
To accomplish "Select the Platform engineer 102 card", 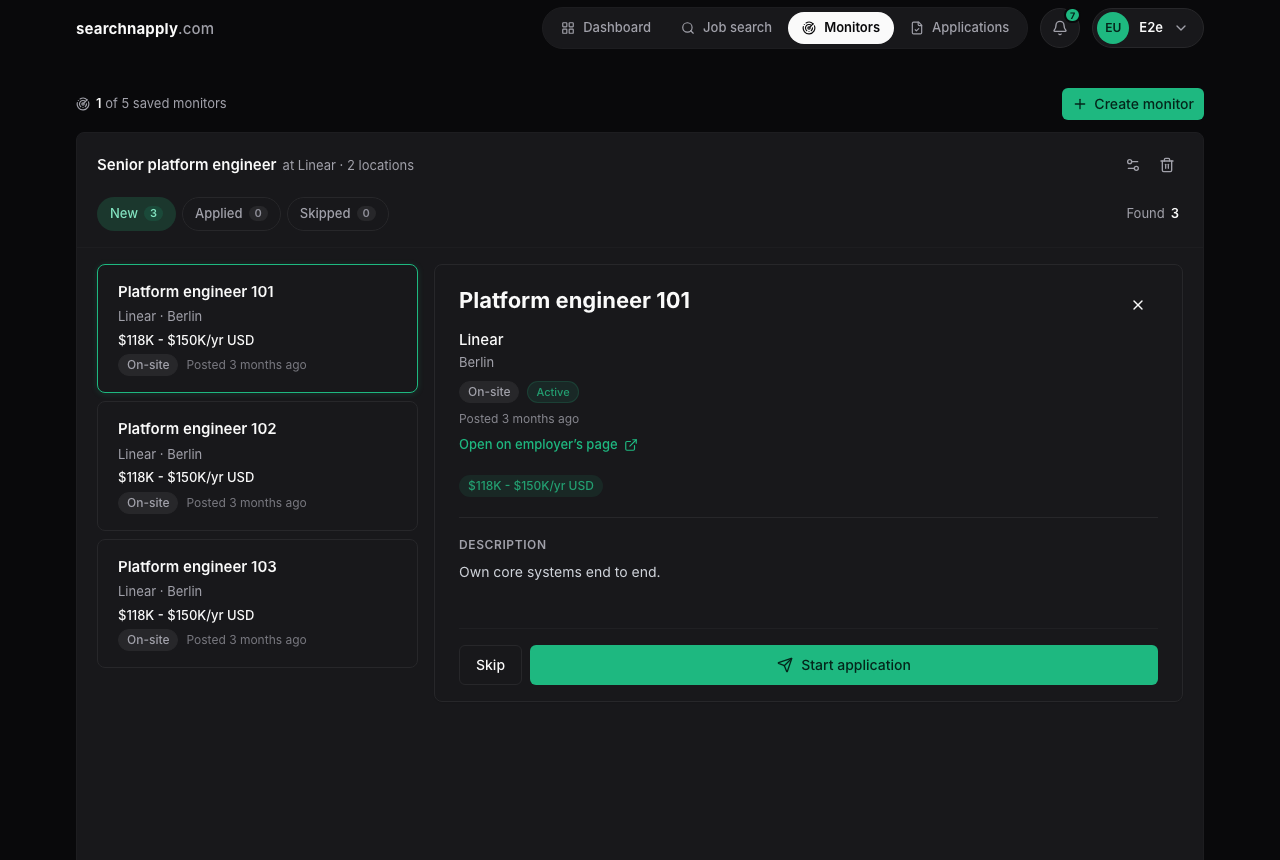I will click(257, 466).
